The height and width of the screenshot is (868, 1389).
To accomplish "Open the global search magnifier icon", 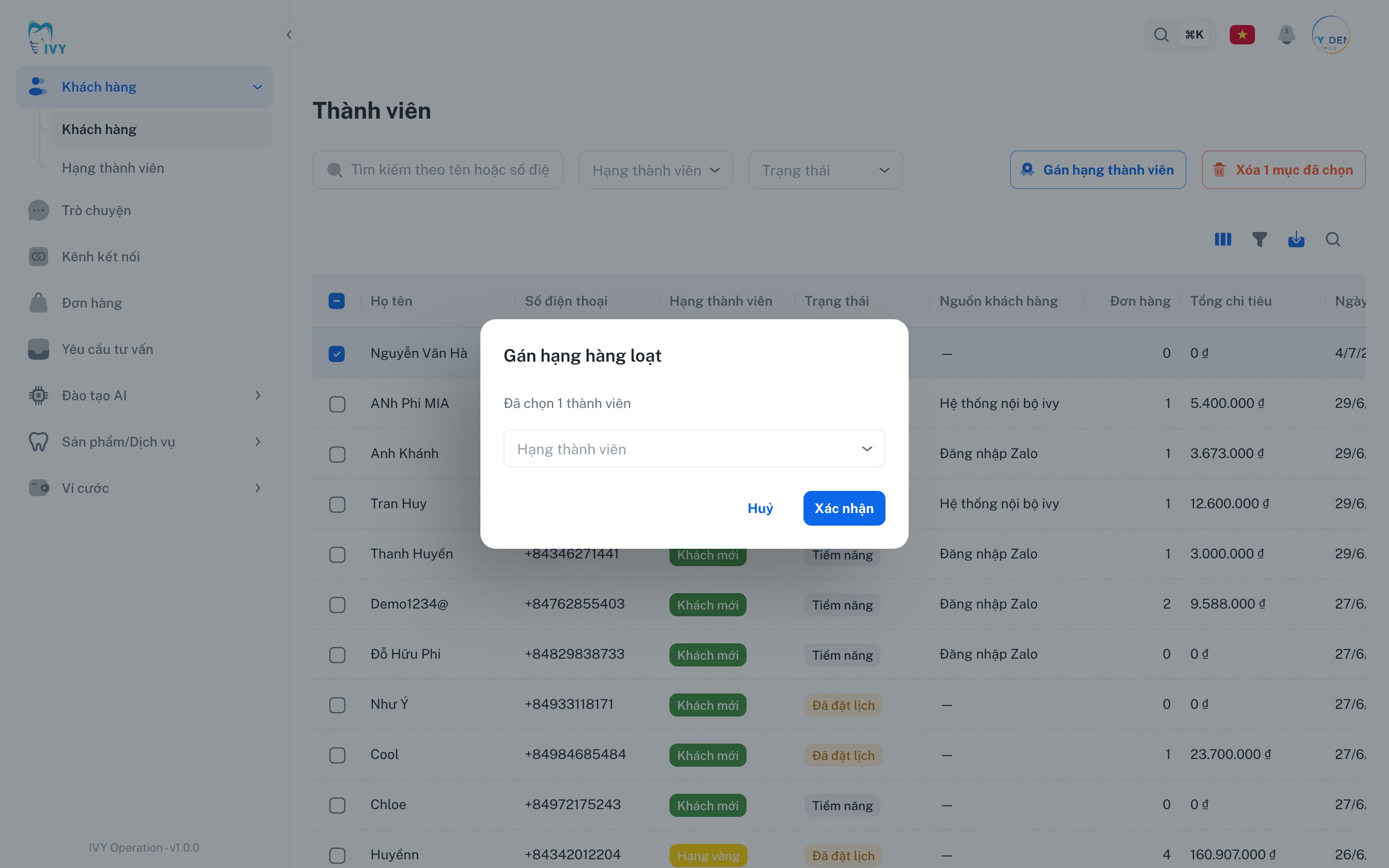I will [1160, 35].
